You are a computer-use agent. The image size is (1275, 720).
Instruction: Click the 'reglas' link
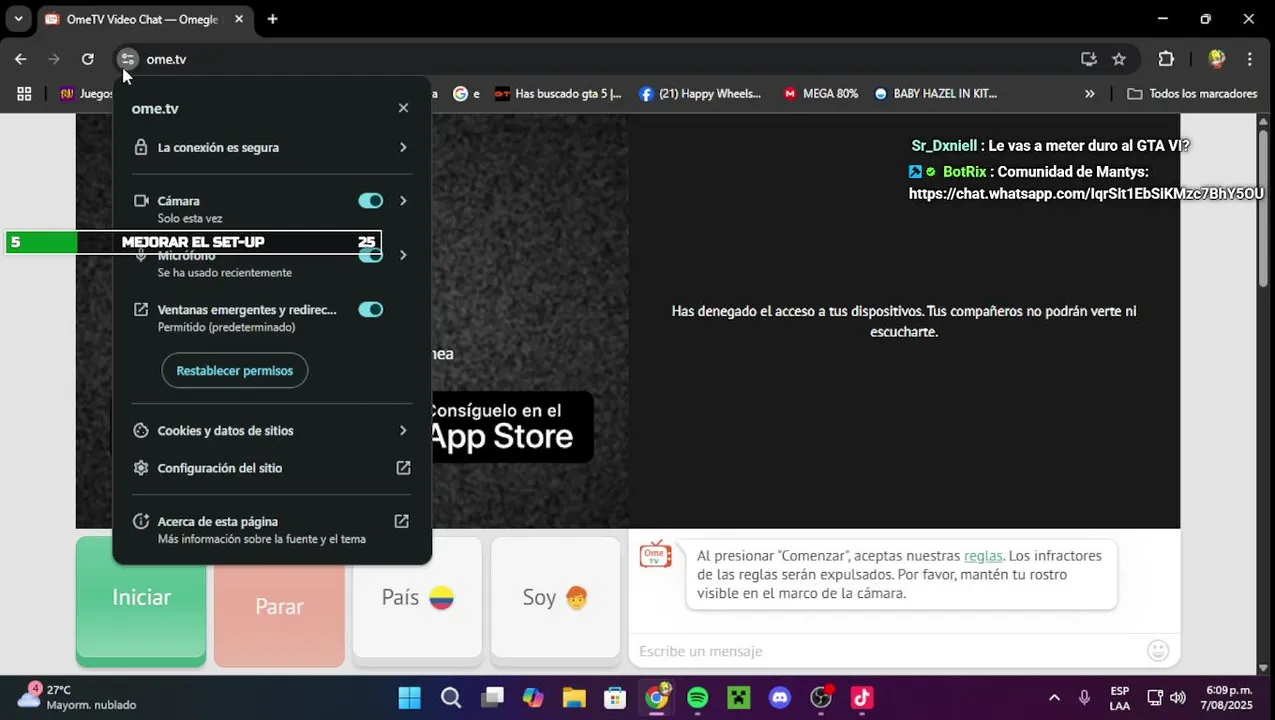click(983, 555)
